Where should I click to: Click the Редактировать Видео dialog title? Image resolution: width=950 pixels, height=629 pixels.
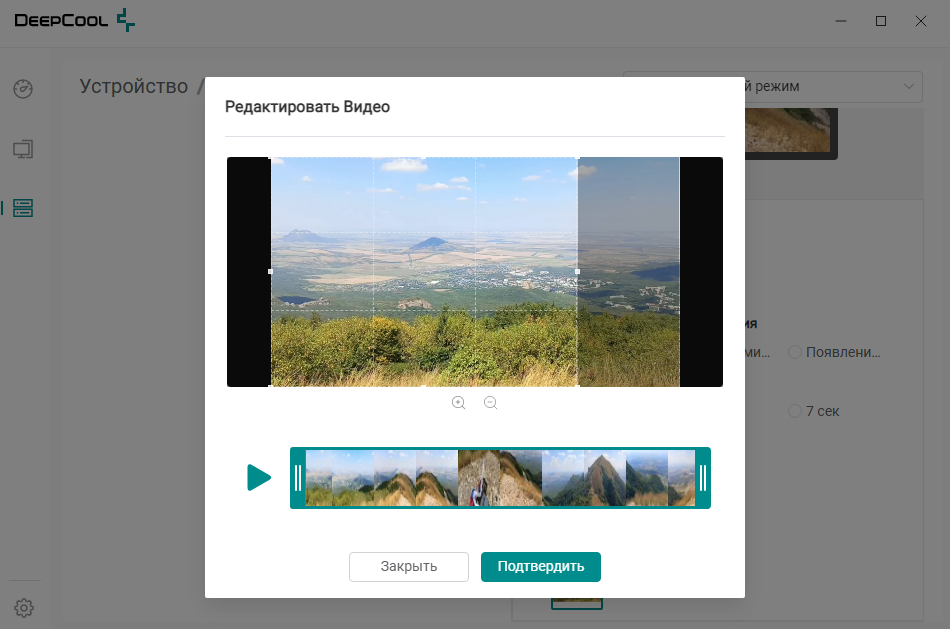[x=307, y=107]
